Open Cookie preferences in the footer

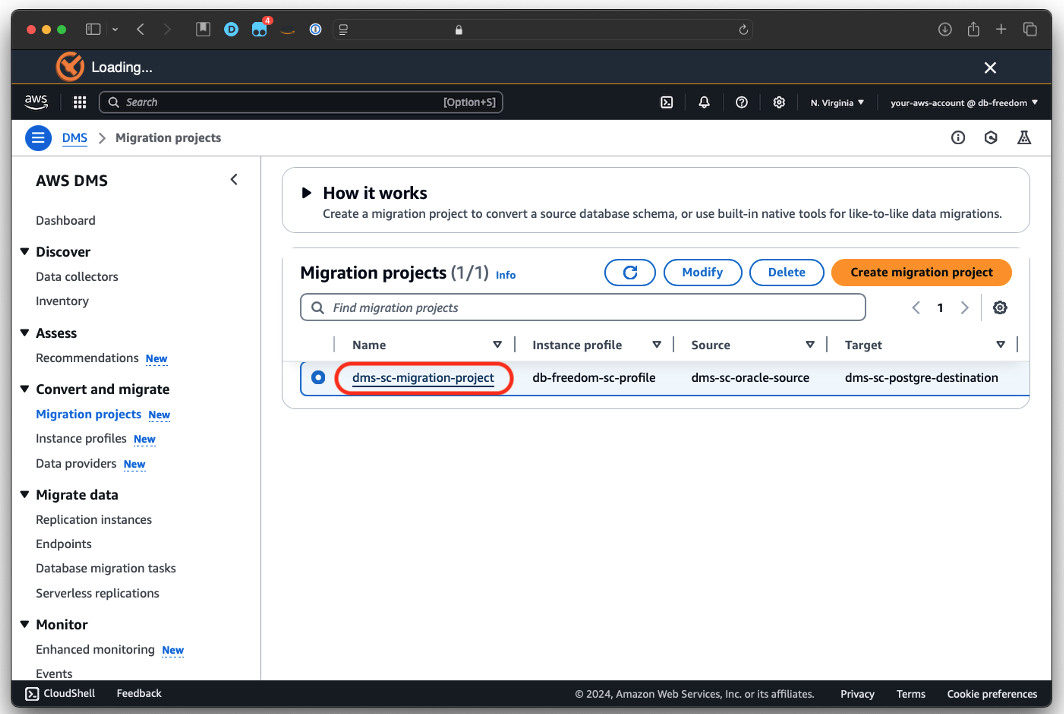991,694
